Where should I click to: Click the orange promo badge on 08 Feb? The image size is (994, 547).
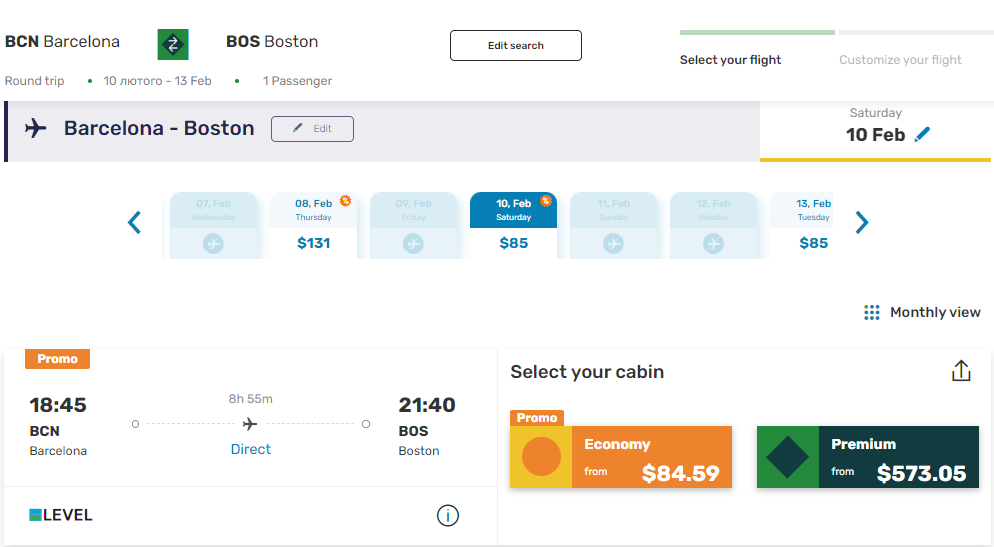coord(345,200)
